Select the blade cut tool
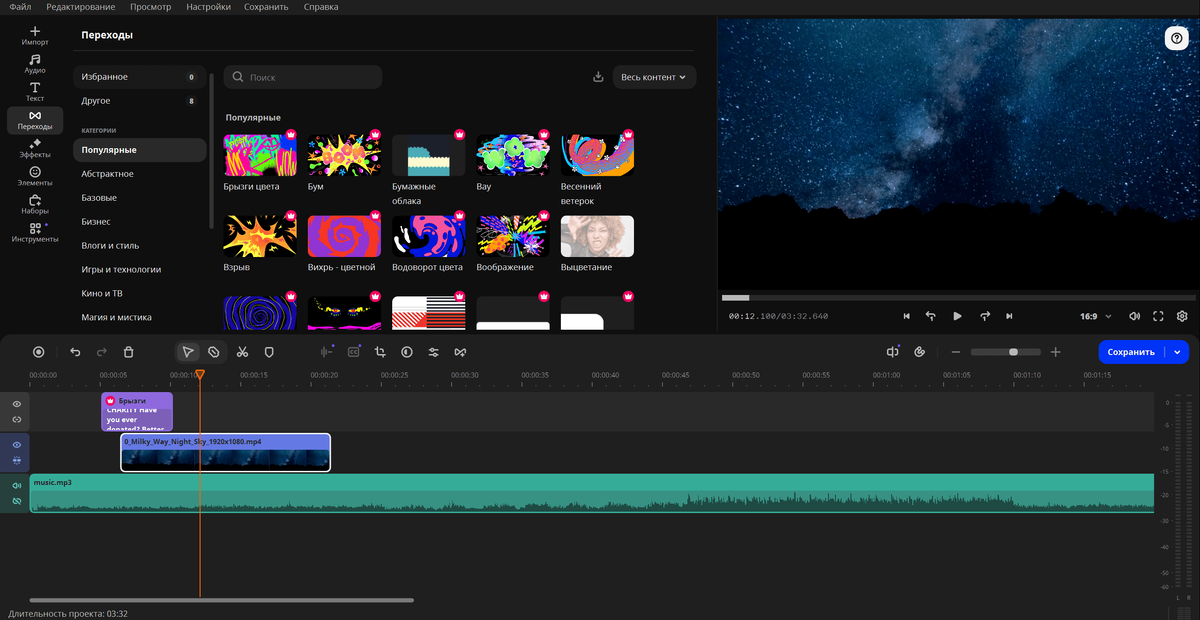 pos(214,352)
